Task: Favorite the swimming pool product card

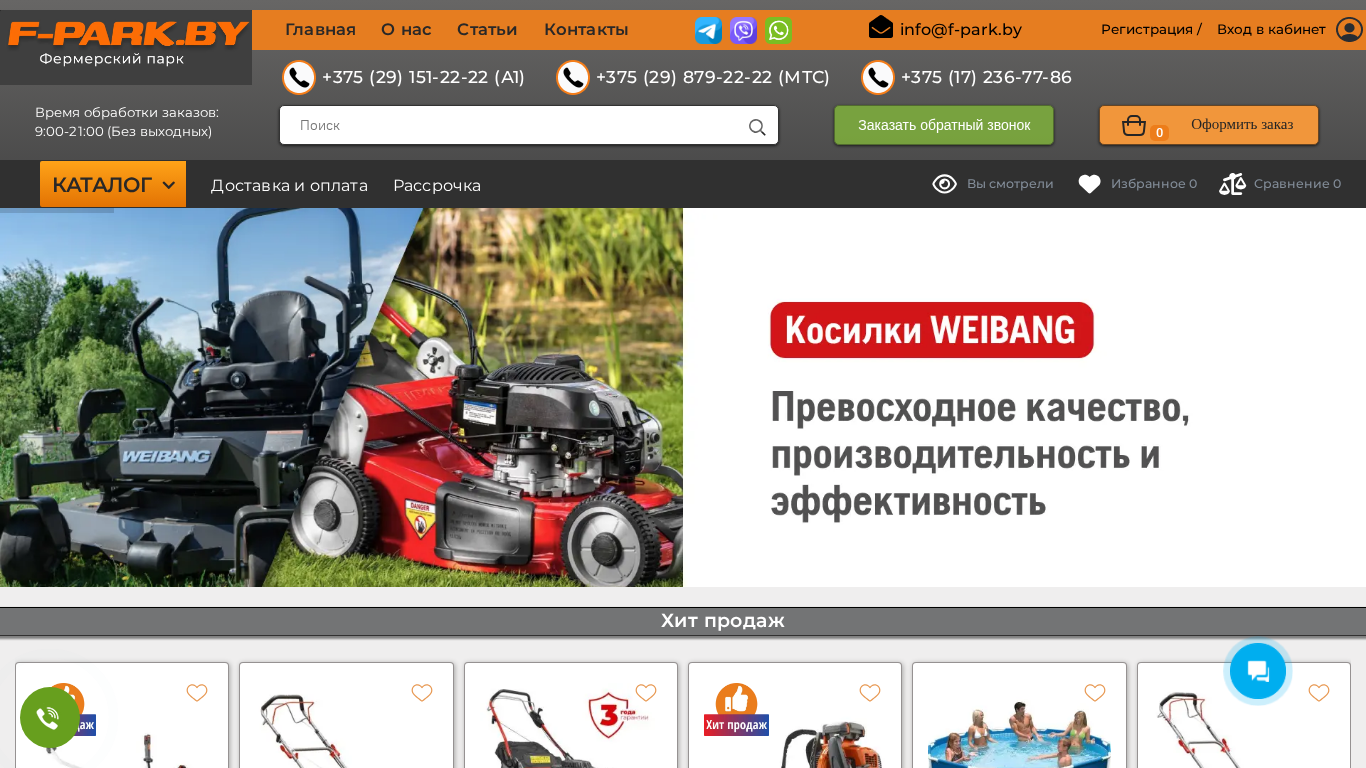Action: click(1095, 693)
